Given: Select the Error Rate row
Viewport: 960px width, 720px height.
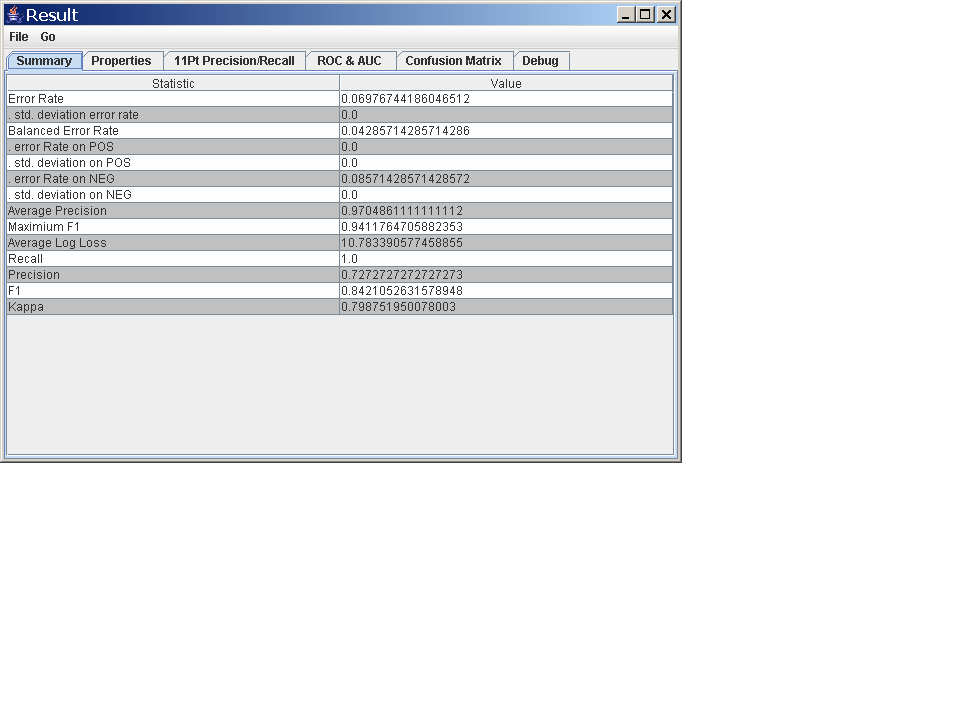Looking at the screenshot, I should point(173,99).
